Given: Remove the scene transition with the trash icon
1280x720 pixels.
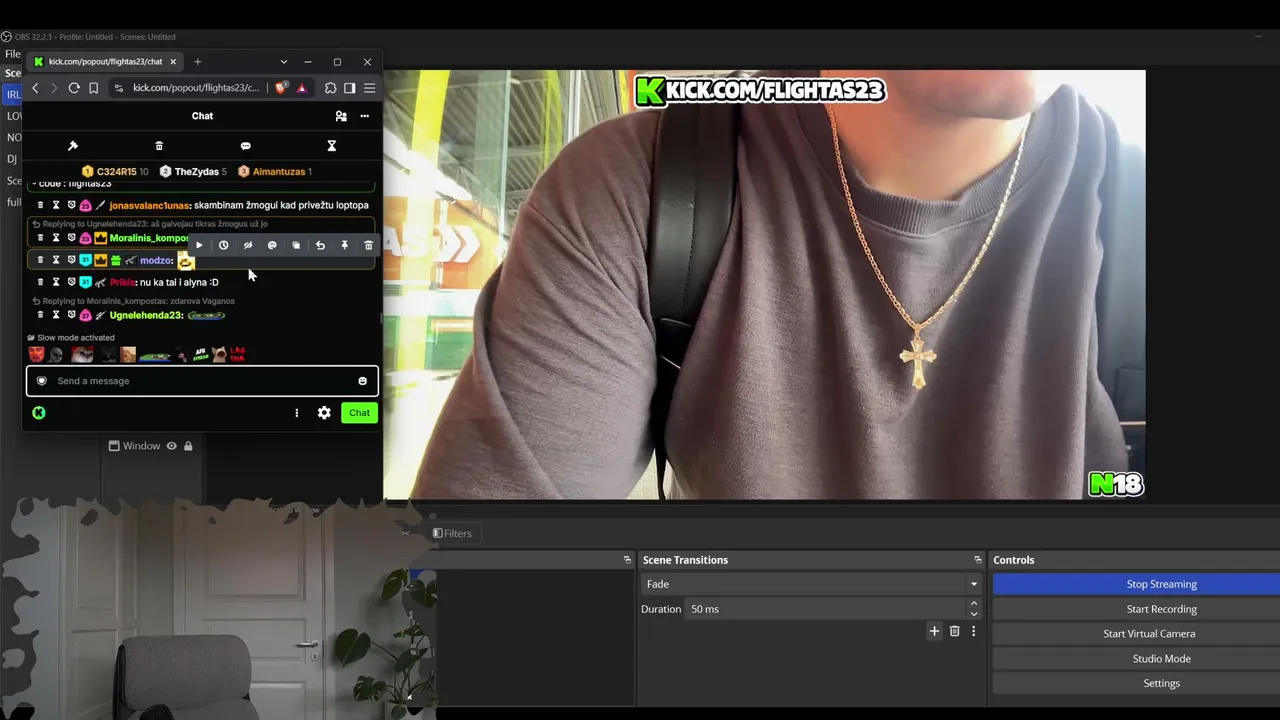Looking at the screenshot, I should click(x=954, y=631).
